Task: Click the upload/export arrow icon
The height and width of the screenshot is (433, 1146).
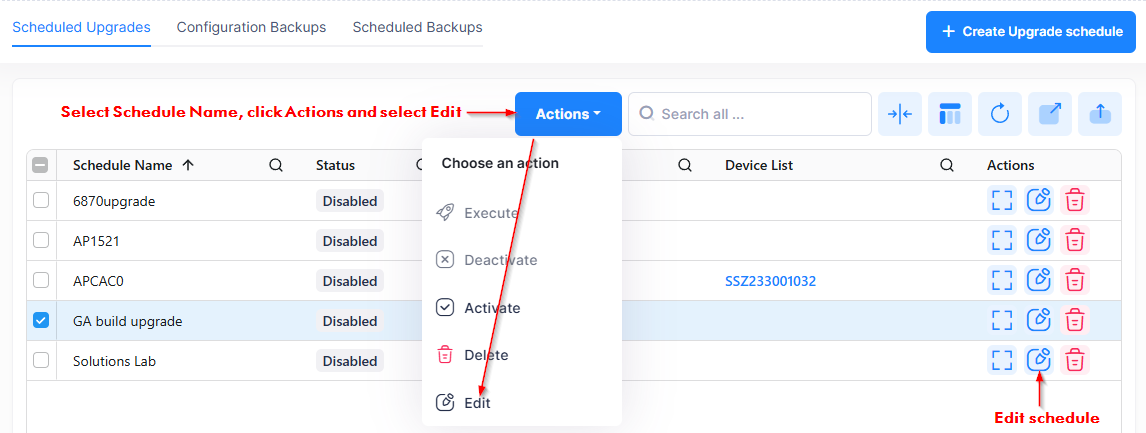Action: (1099, 114)
